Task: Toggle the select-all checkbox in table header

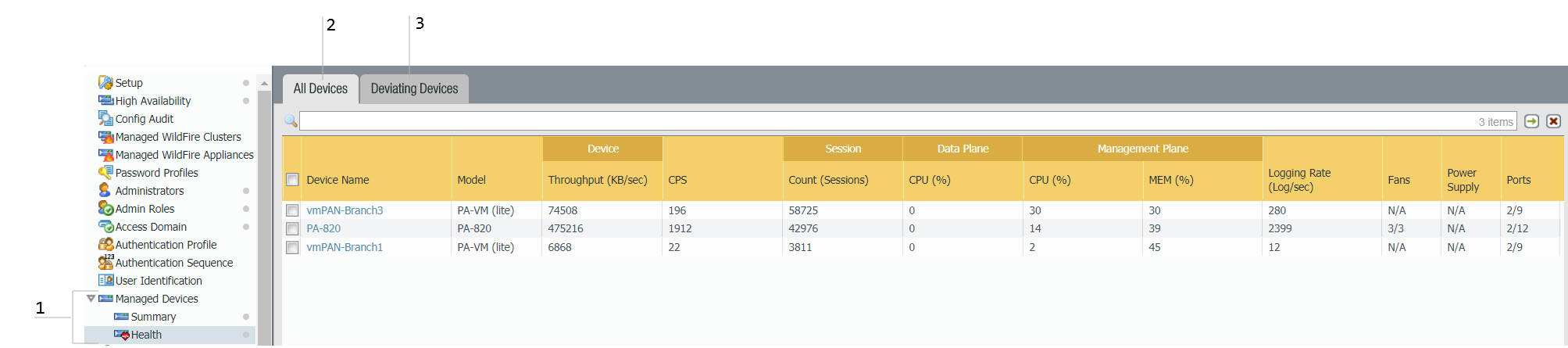Action: point(292,180)
